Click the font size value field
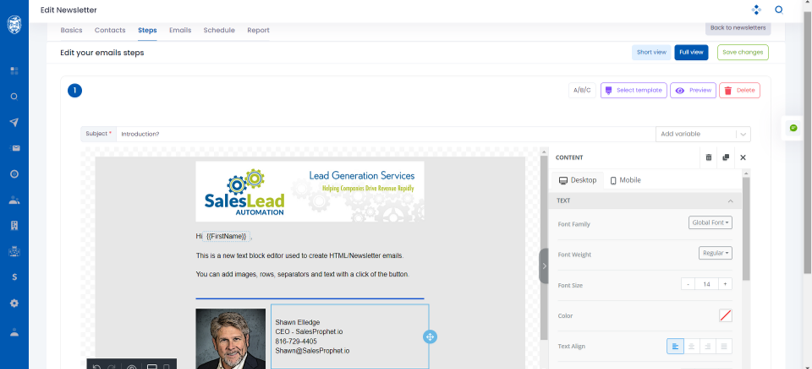Image resolution: width=812 pixels, height=369 pixels. pyautogui.click(x=706, y=284)
